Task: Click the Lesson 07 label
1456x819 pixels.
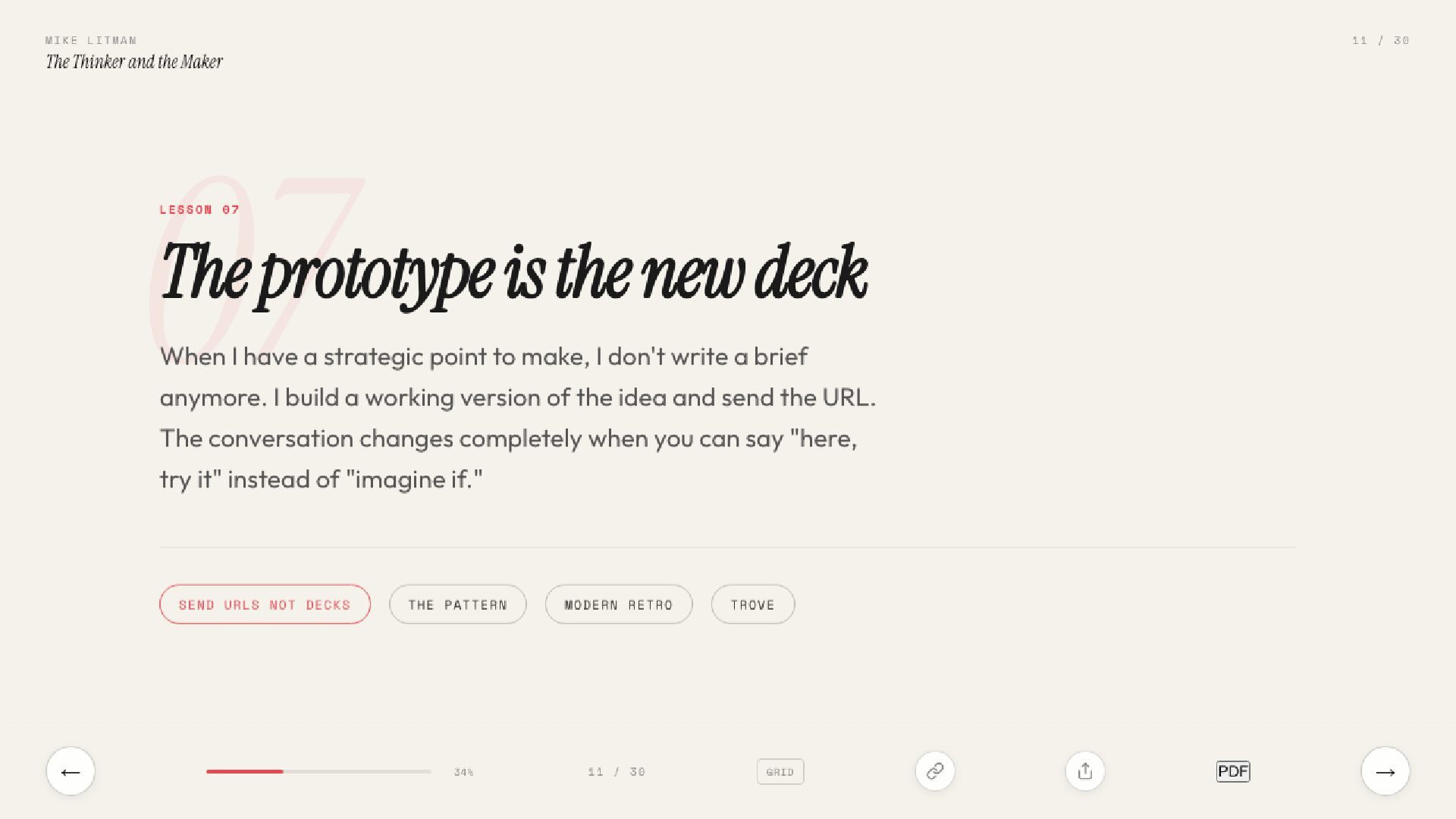Action: pos(199,209)
